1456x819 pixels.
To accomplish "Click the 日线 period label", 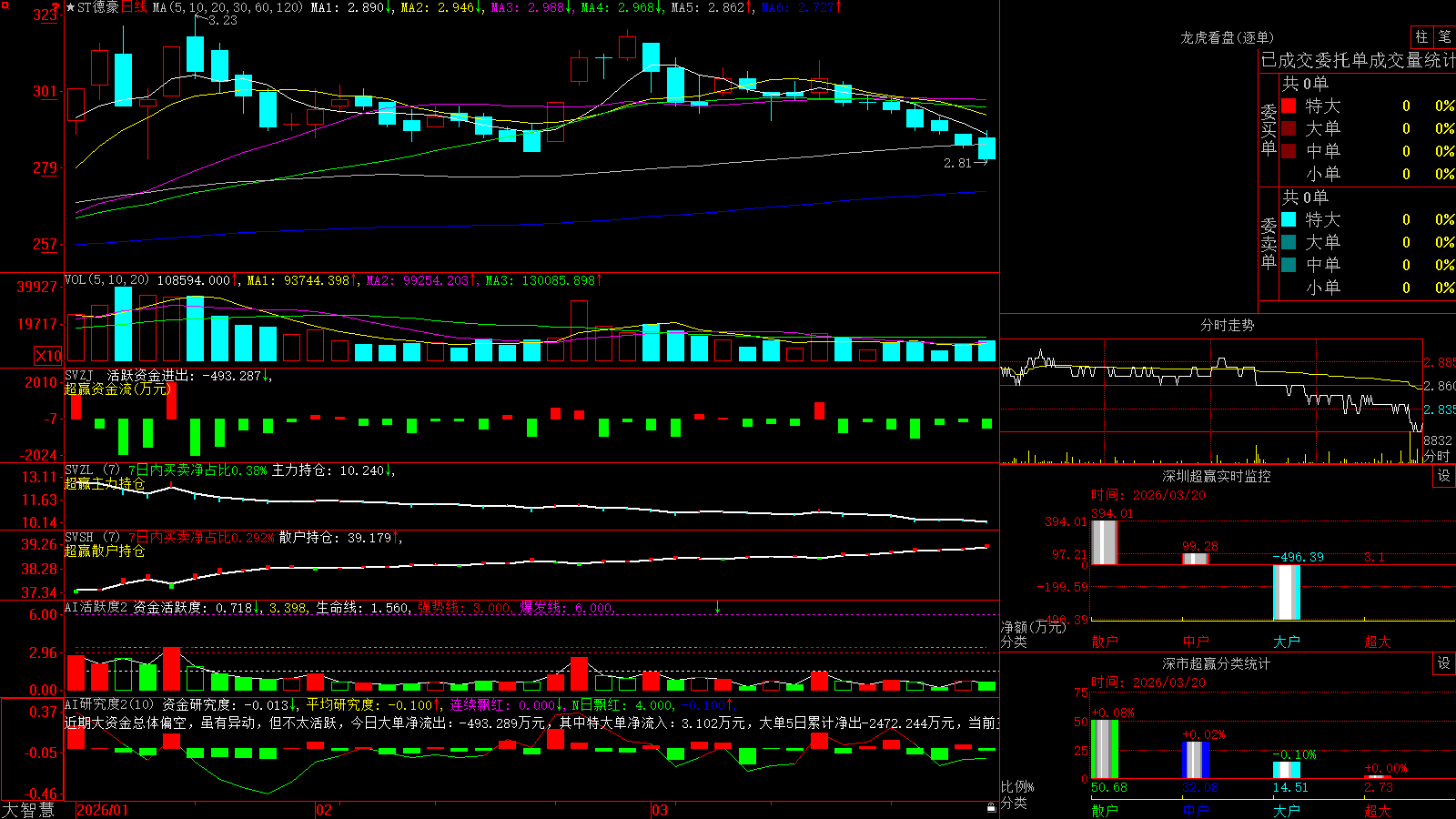I will click(133, 7).
